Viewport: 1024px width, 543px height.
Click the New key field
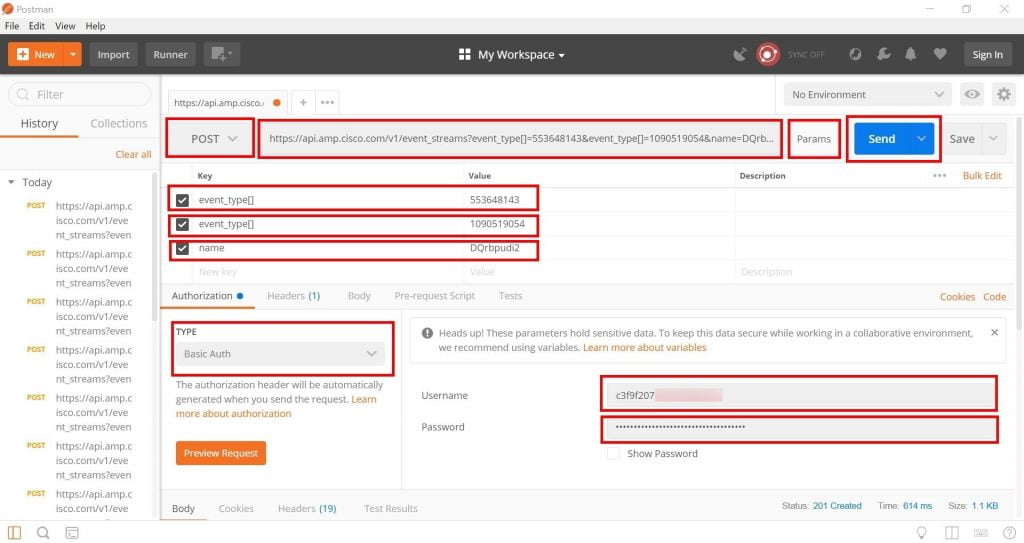[328, 272]
